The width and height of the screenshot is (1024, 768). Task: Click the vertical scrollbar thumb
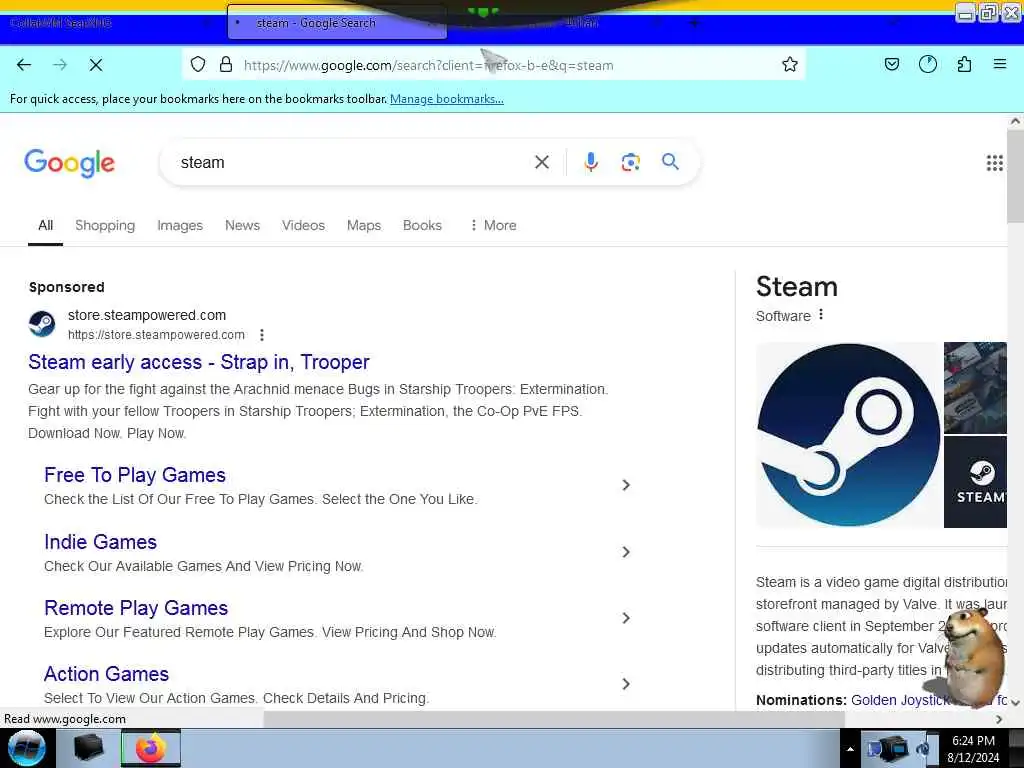(x=1015, y=176)
